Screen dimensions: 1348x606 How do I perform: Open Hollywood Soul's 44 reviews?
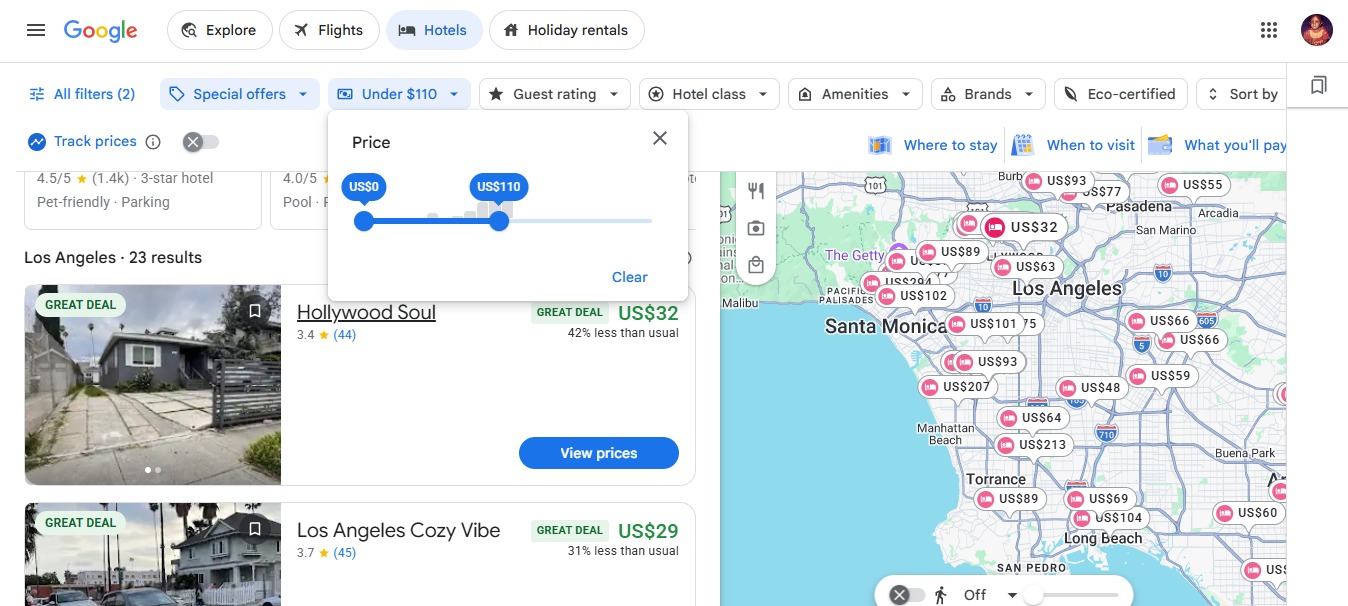point(345,335)
